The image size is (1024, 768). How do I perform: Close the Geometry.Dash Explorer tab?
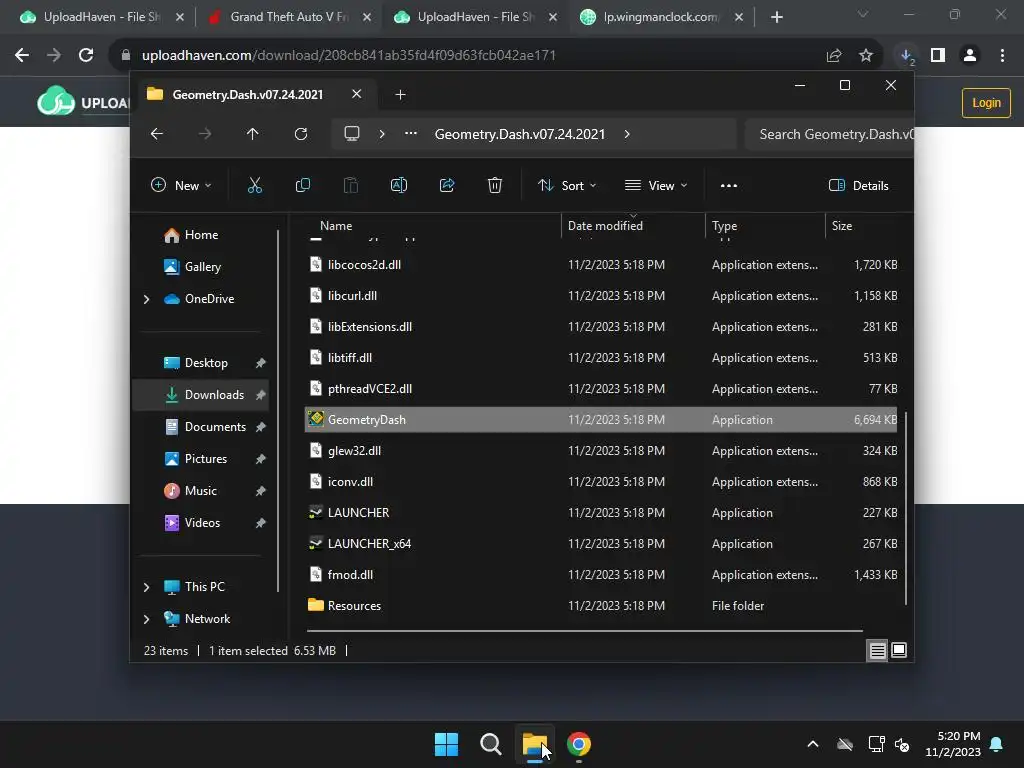point(357,94)
